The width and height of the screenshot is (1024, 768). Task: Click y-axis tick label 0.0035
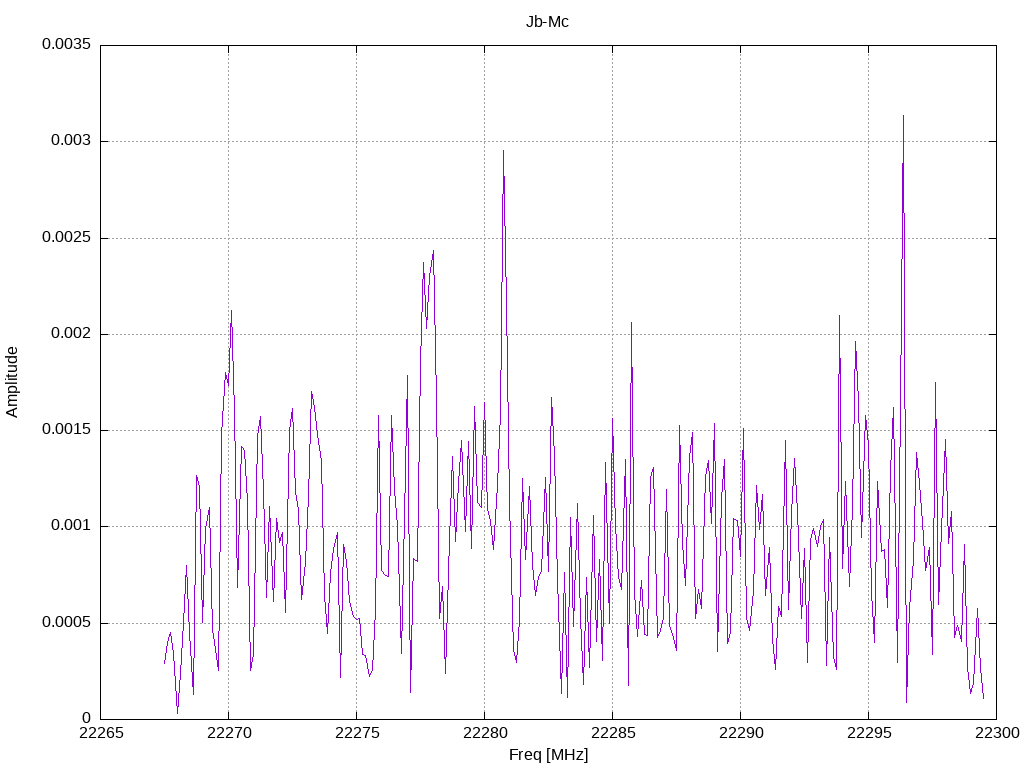(67, 44)
